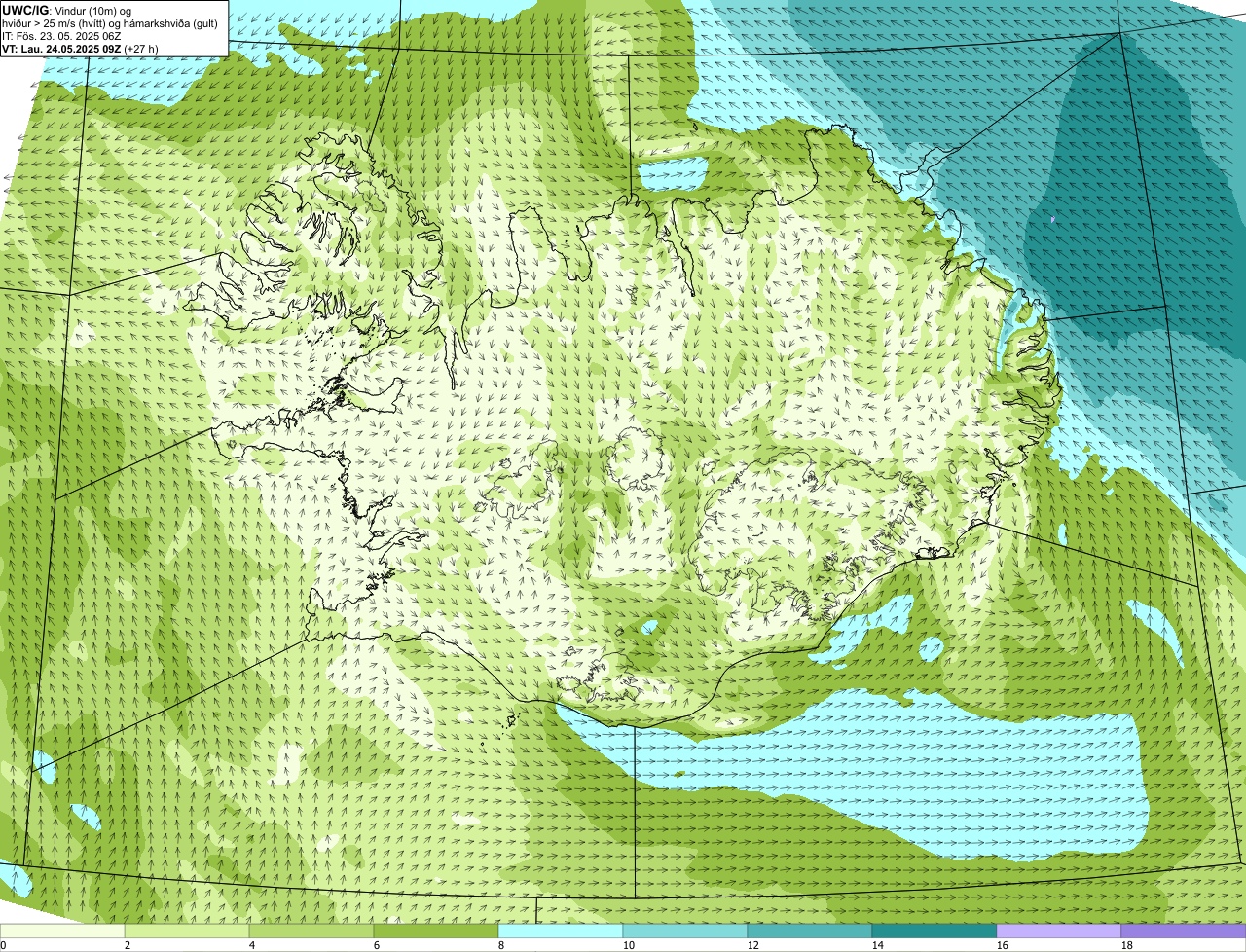Select the purple legend swatch above 18 m/s
The image size is (1246, 952).
coord(1184,932)
